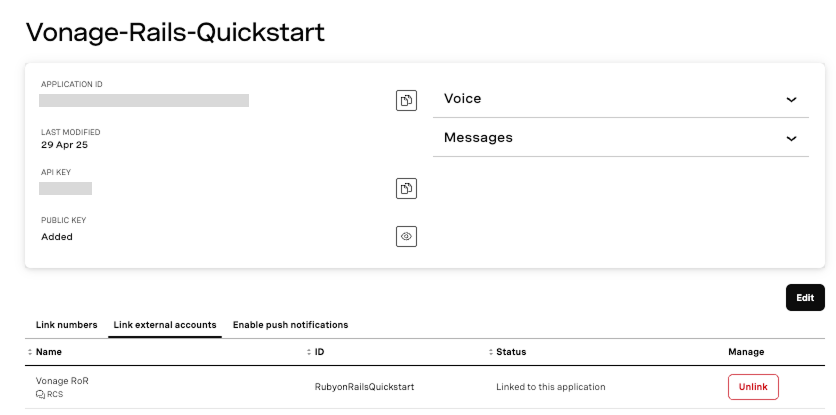Reveal the public key with eye icon
Screen dimensions: 836x415
click(406, 237)
